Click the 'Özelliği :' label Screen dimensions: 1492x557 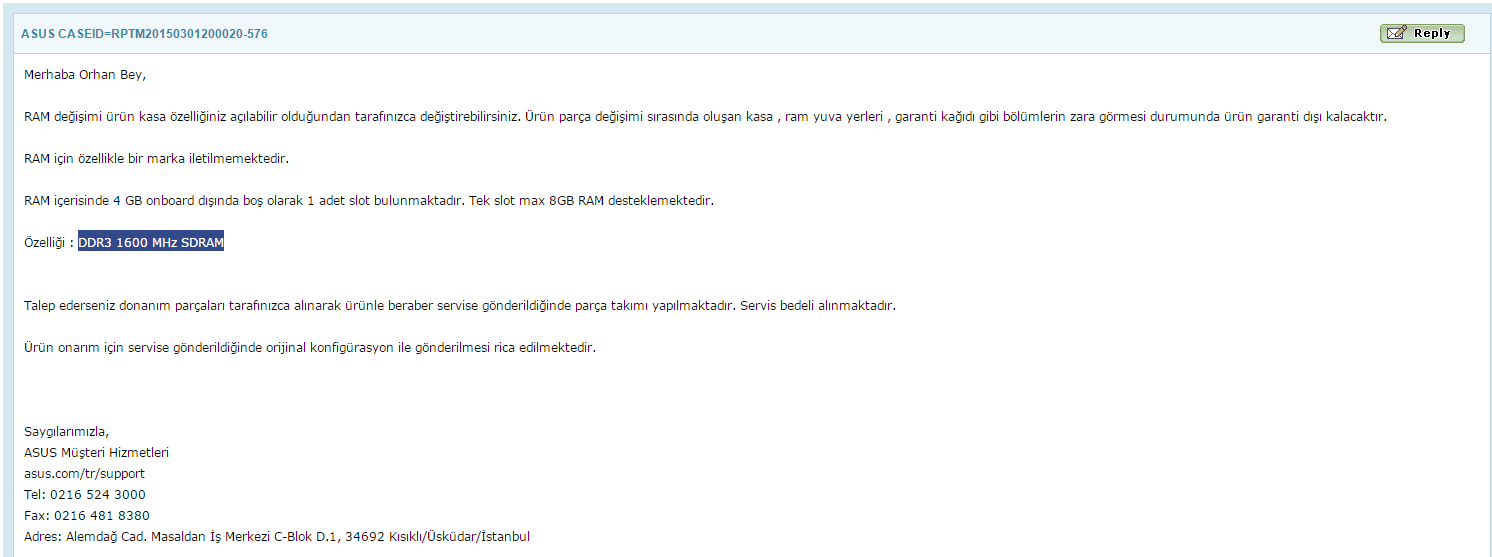tap(49, 243)
